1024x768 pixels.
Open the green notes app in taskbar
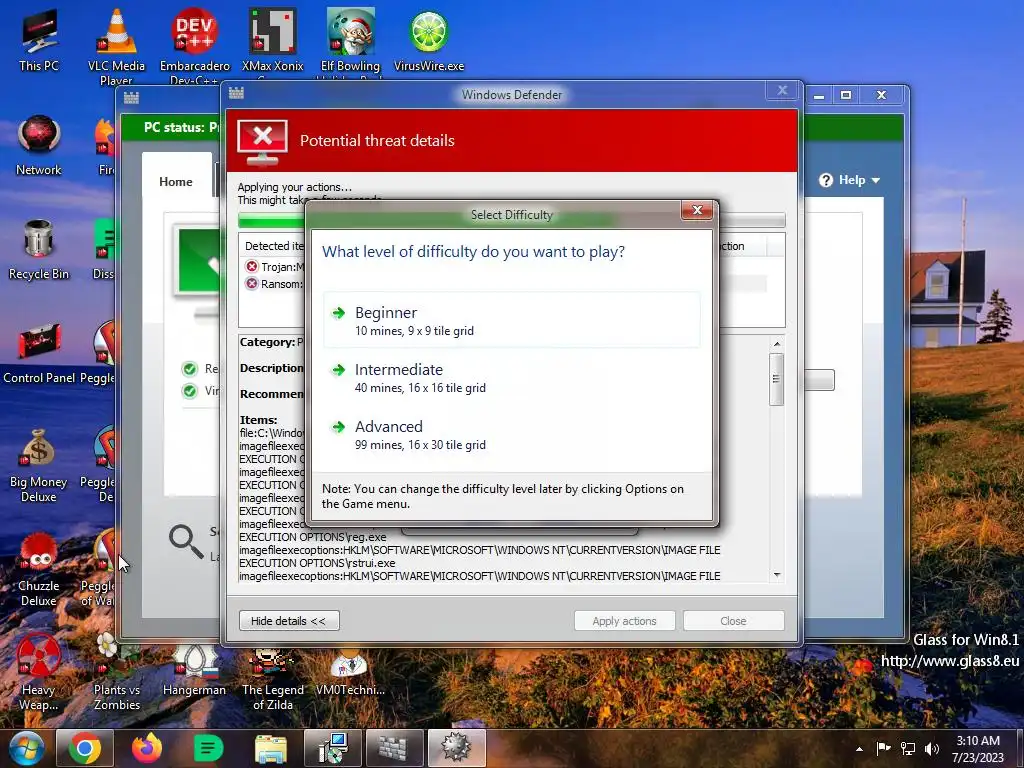(208, 748)
